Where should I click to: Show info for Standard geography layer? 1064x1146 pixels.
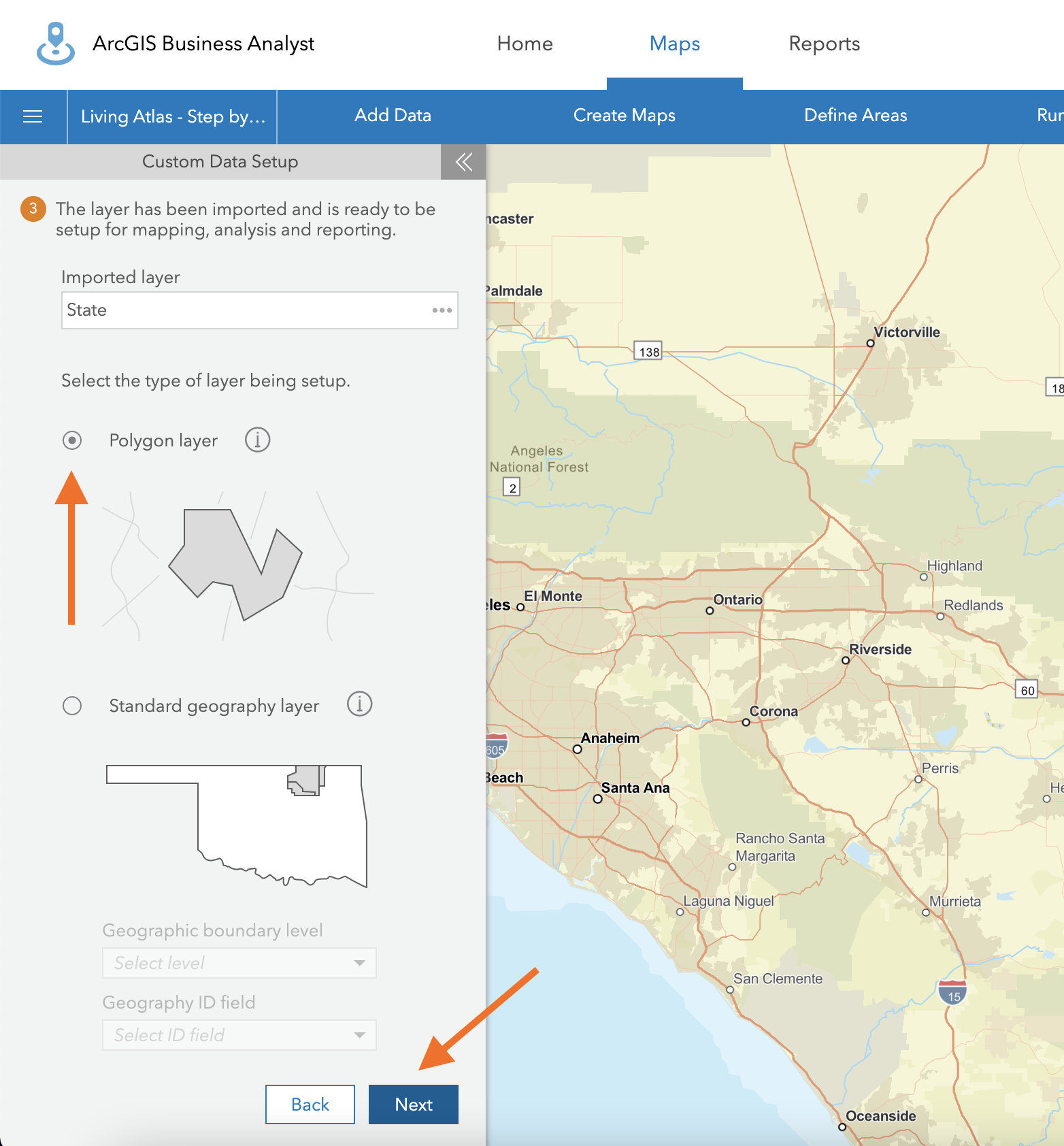tap(360, 704)
